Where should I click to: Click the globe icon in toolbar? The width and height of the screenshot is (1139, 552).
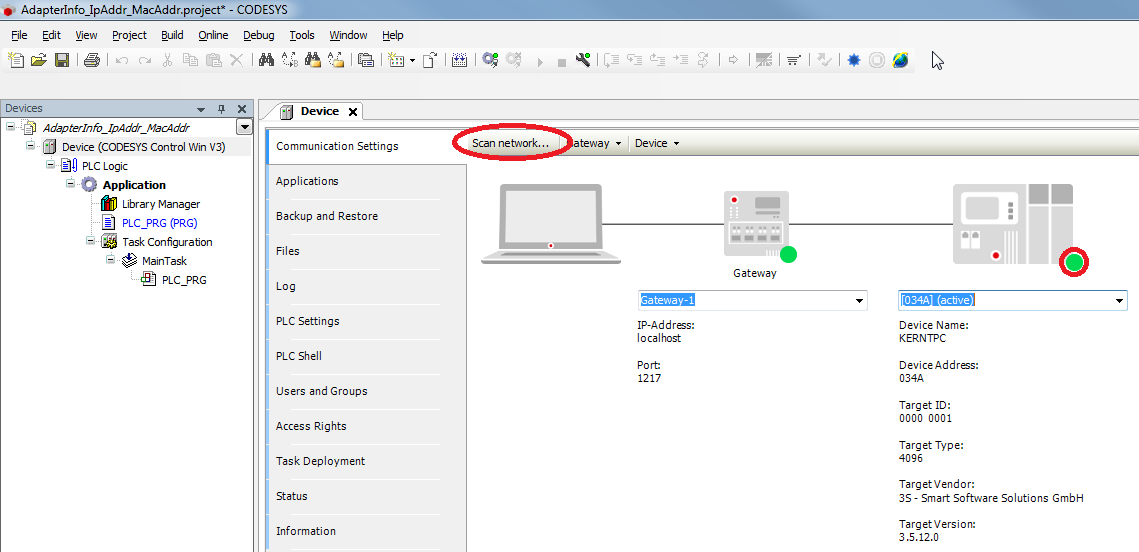click(901, 60)
